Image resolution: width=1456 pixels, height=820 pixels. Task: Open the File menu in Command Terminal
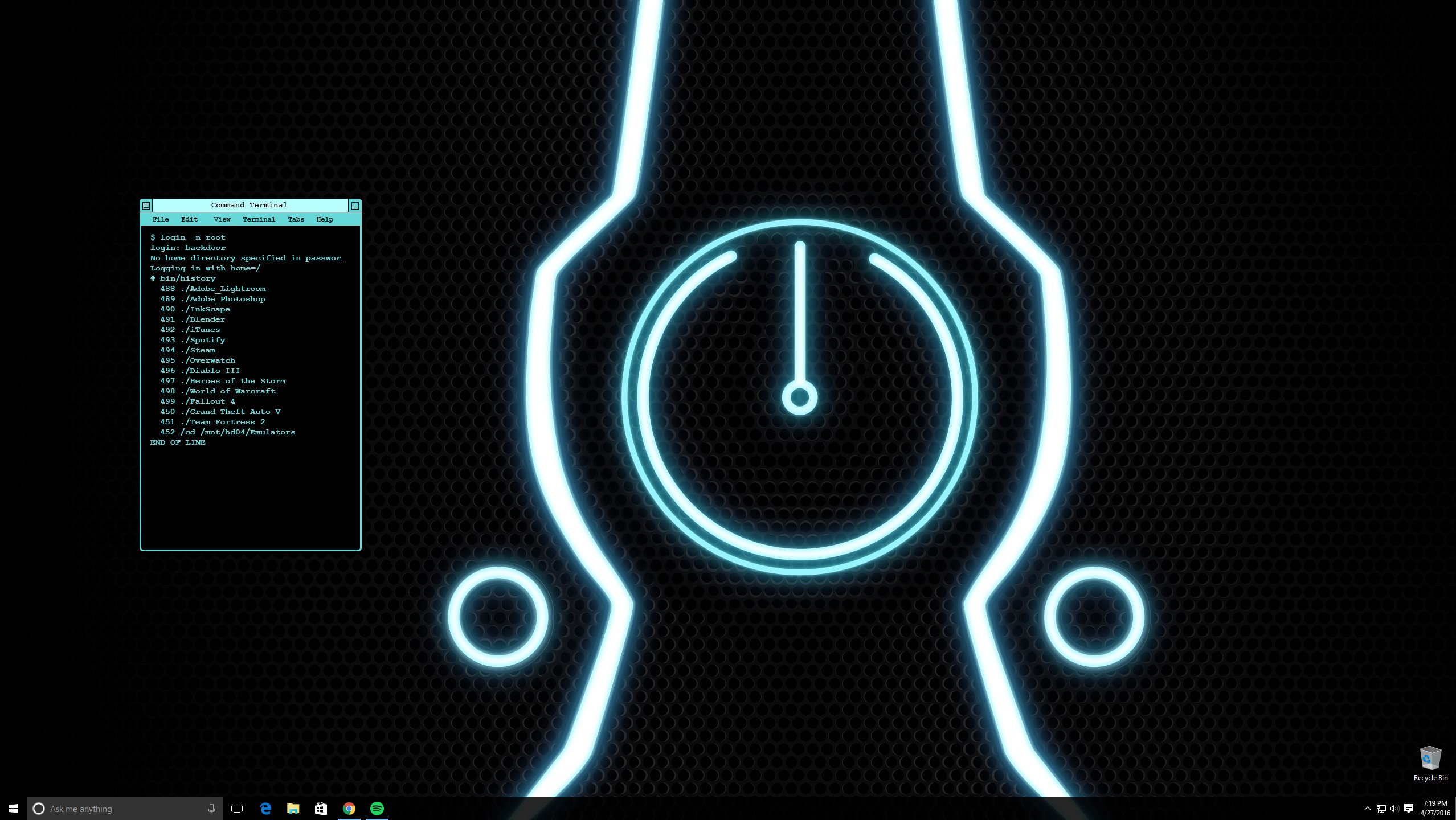click(161, 219)
